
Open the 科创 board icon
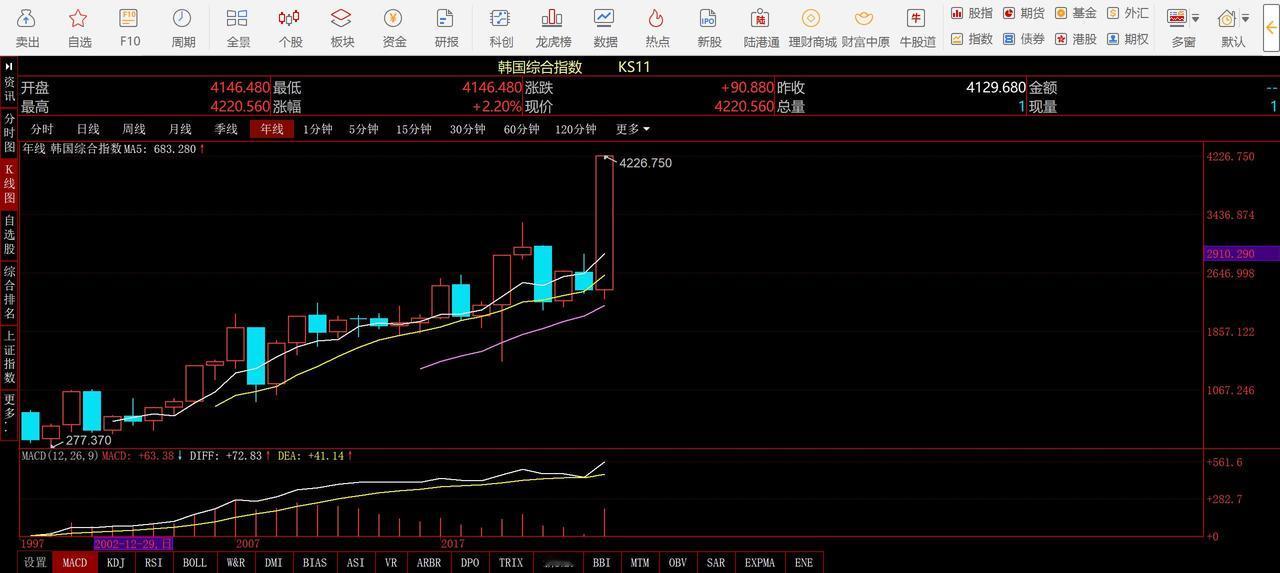click(x=500, y=27)
